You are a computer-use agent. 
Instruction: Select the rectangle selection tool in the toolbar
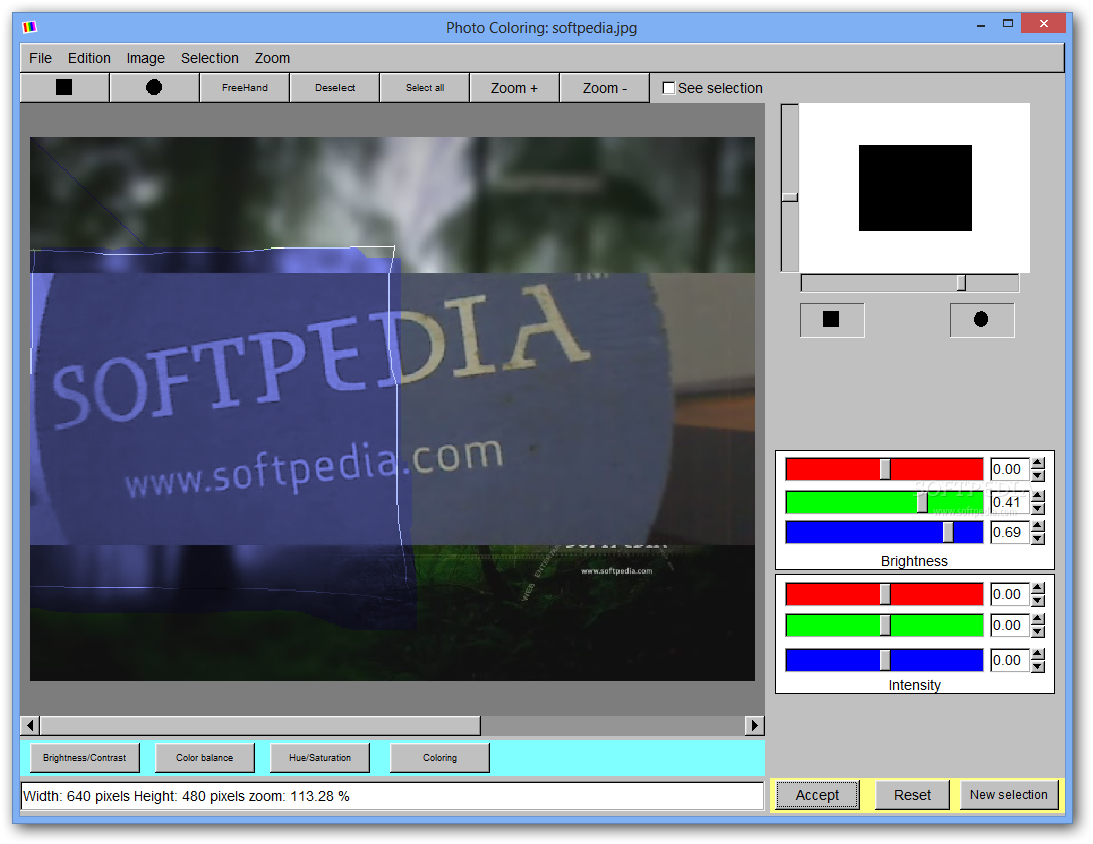click(x=64, y=88)
